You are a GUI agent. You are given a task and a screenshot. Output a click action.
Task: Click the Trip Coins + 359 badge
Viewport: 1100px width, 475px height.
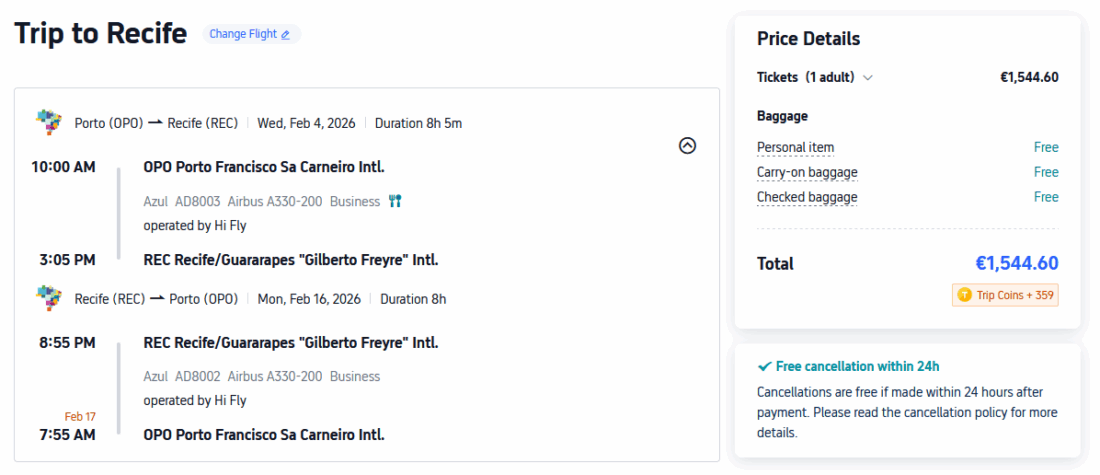point(1005,295)
